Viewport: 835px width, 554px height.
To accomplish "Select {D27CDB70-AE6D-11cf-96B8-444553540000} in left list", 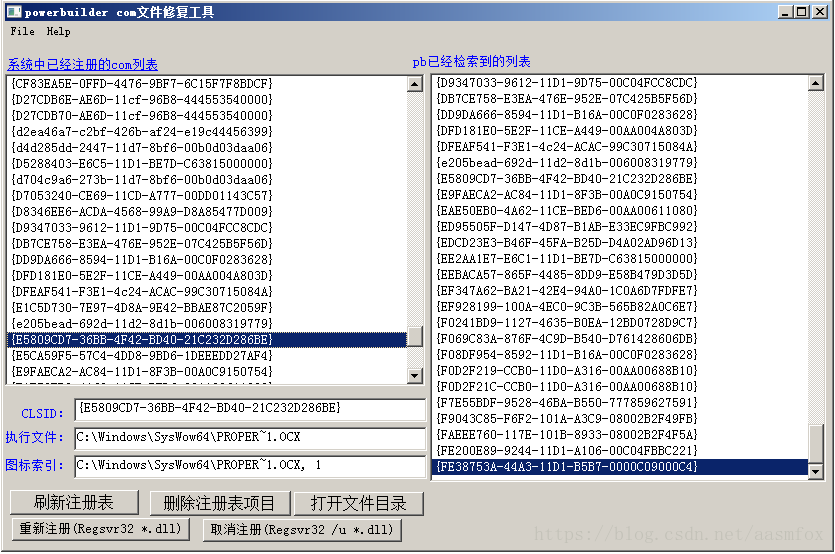I will tap(207, 116).
